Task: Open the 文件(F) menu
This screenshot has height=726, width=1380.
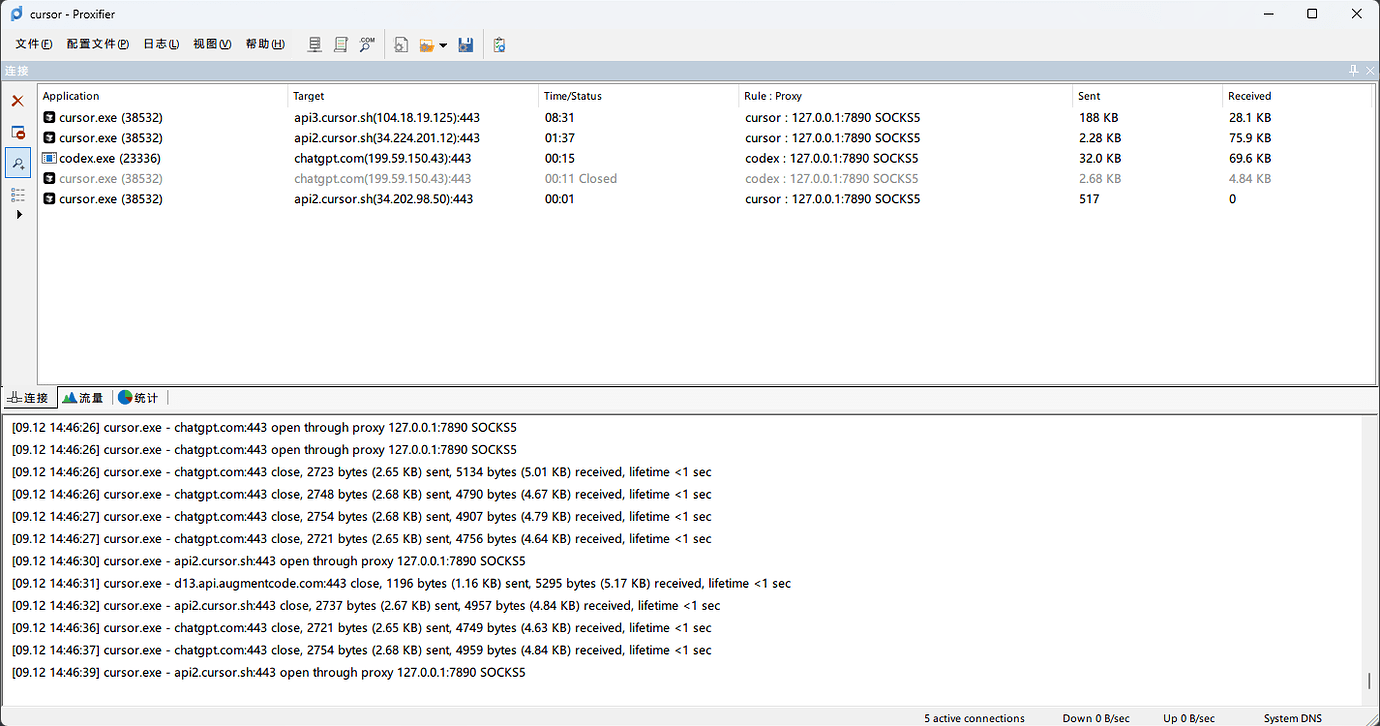Action: tap(34, 44)
